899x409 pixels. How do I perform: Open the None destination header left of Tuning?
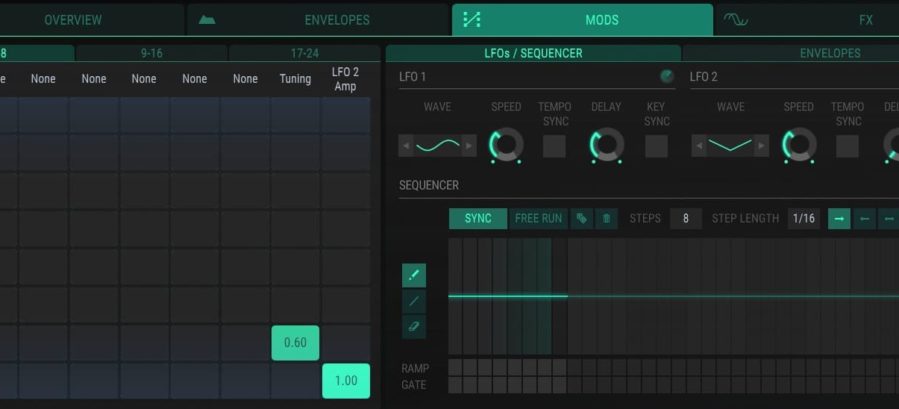tap(245, 79)
